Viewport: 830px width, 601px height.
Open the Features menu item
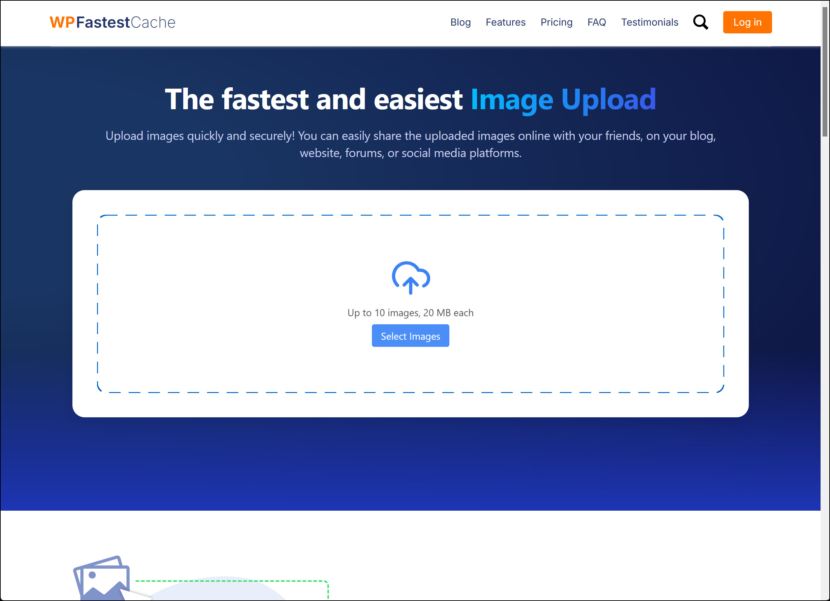coord(506,22)
